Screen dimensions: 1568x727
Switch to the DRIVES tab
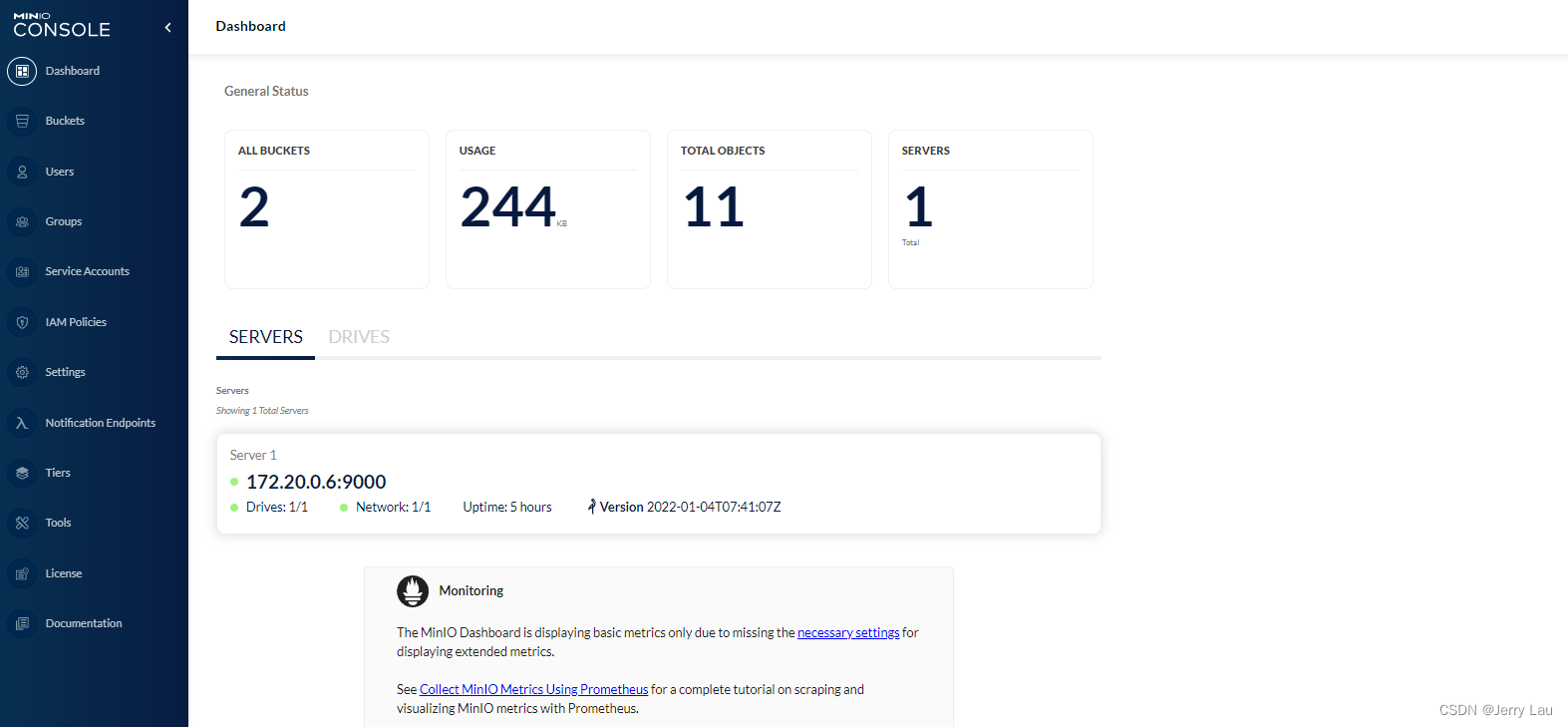coord(359,337)
